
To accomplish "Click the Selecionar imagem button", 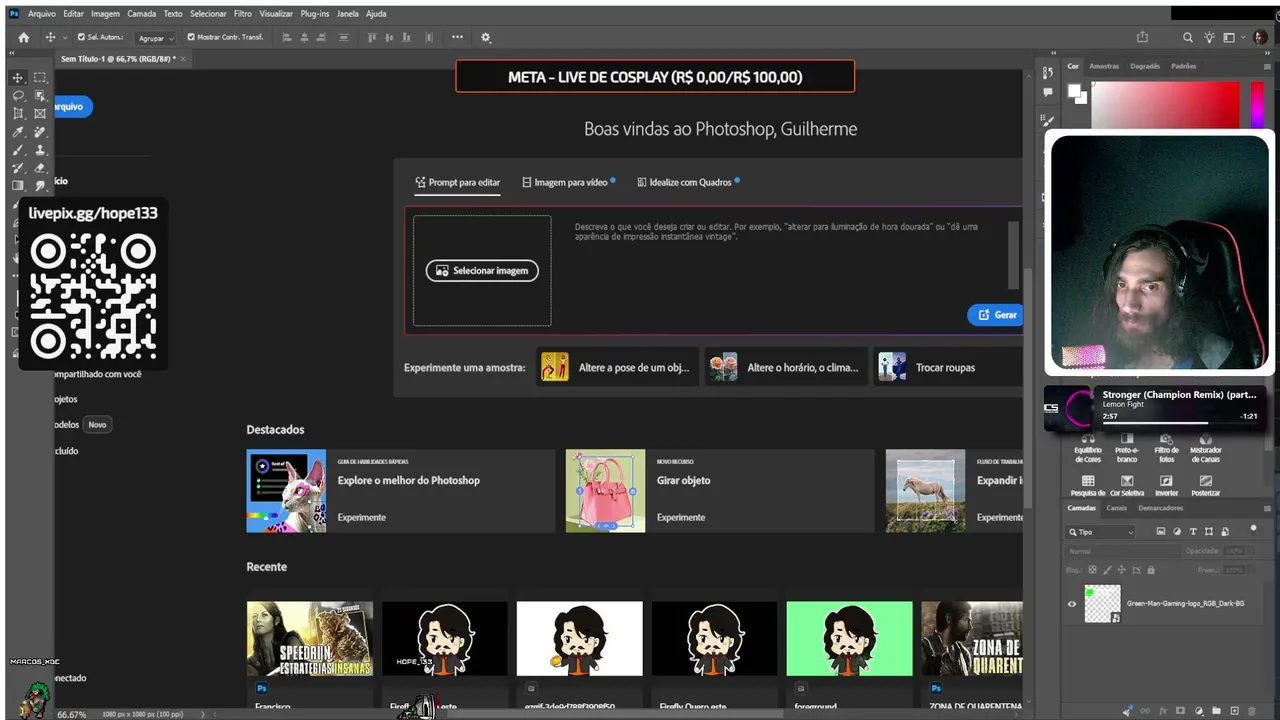I will click(x=482, y=271).
